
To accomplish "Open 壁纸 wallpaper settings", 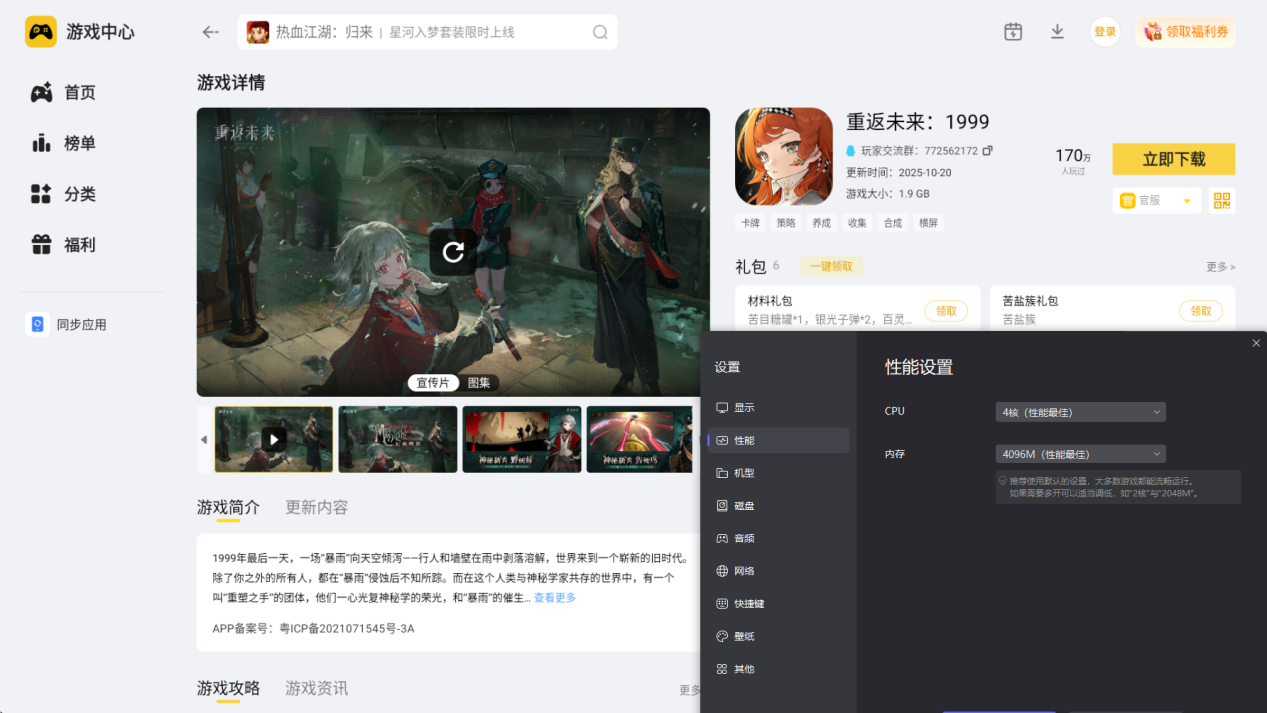I will click(x=744, y=636).
